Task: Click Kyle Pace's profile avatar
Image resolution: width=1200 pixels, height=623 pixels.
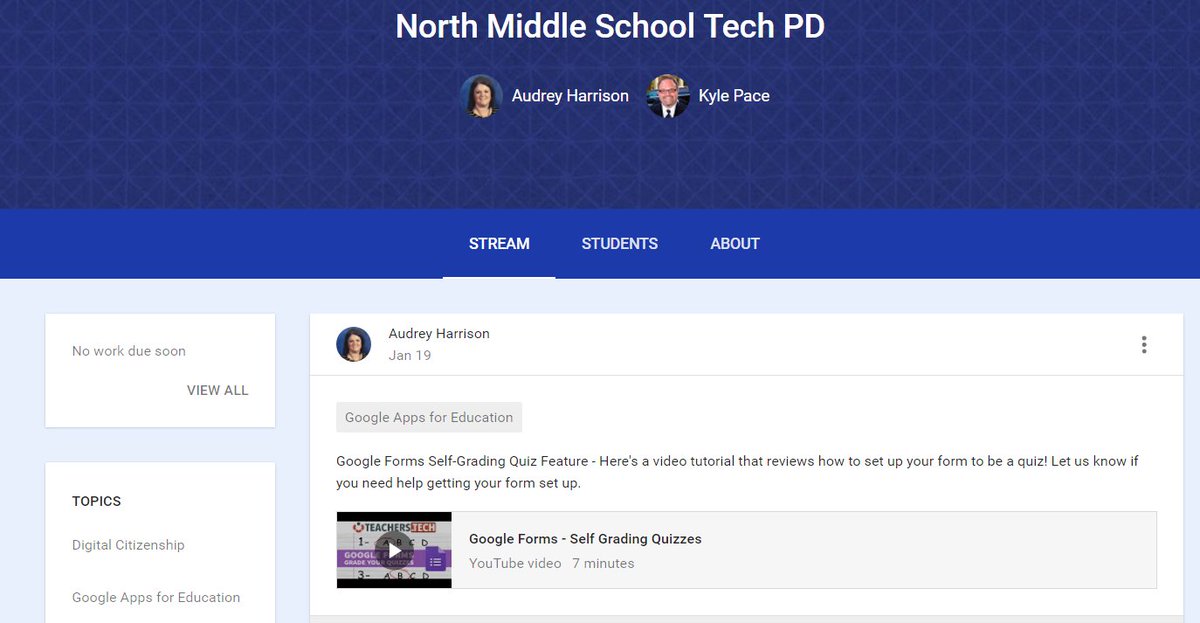Action: [668, 95]
